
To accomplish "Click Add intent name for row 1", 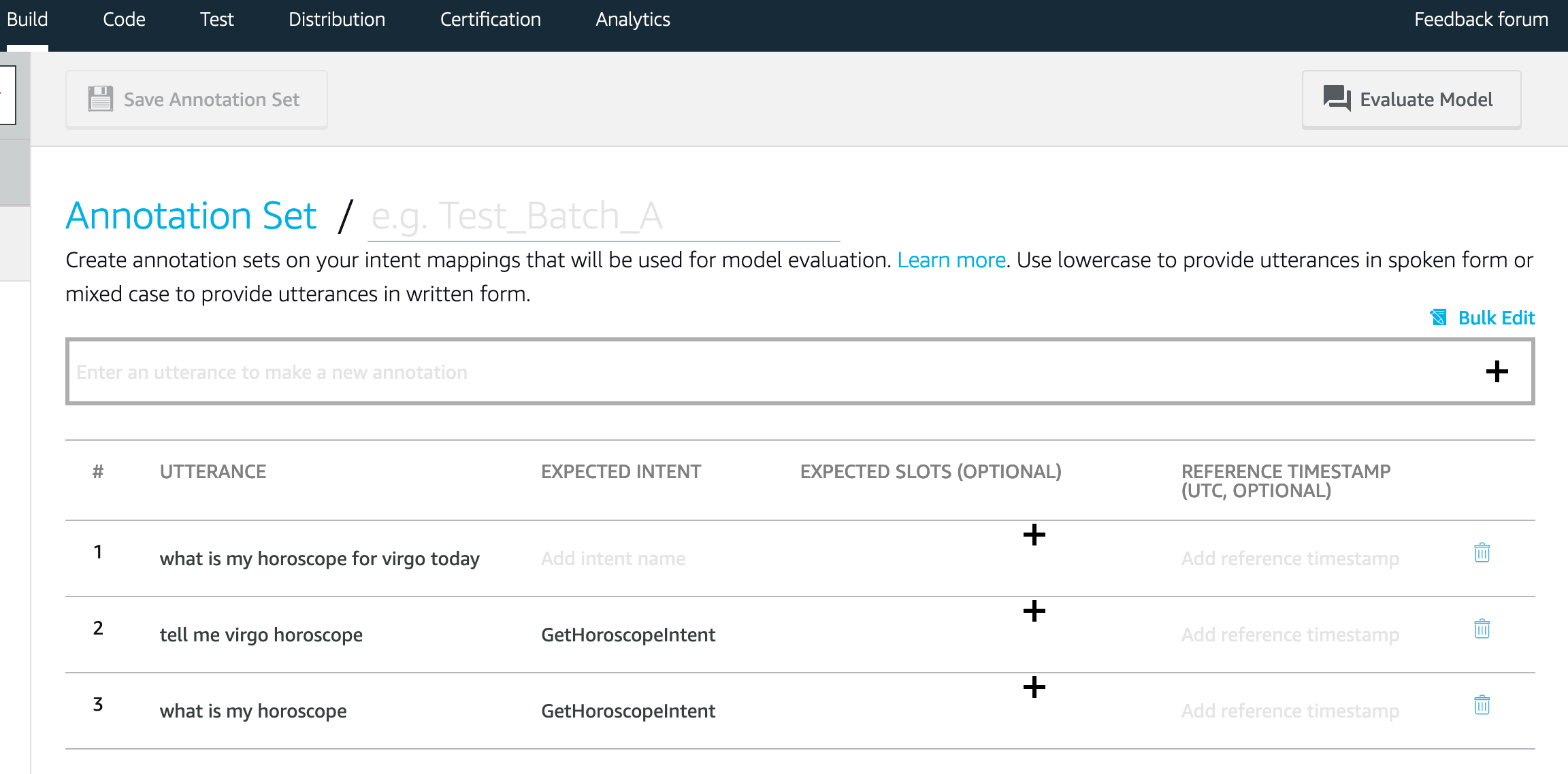I will click(613, 558).
